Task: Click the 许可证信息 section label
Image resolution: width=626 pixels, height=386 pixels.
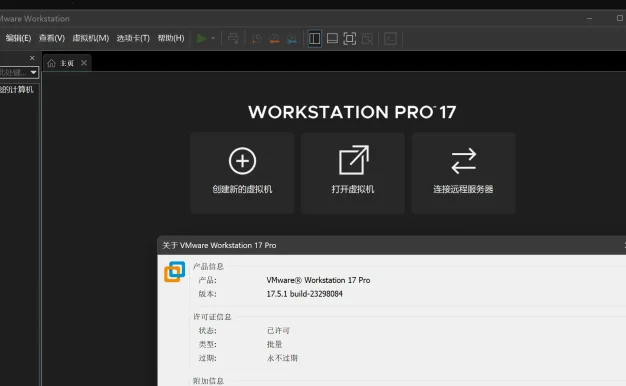Action: pos(212,317)
